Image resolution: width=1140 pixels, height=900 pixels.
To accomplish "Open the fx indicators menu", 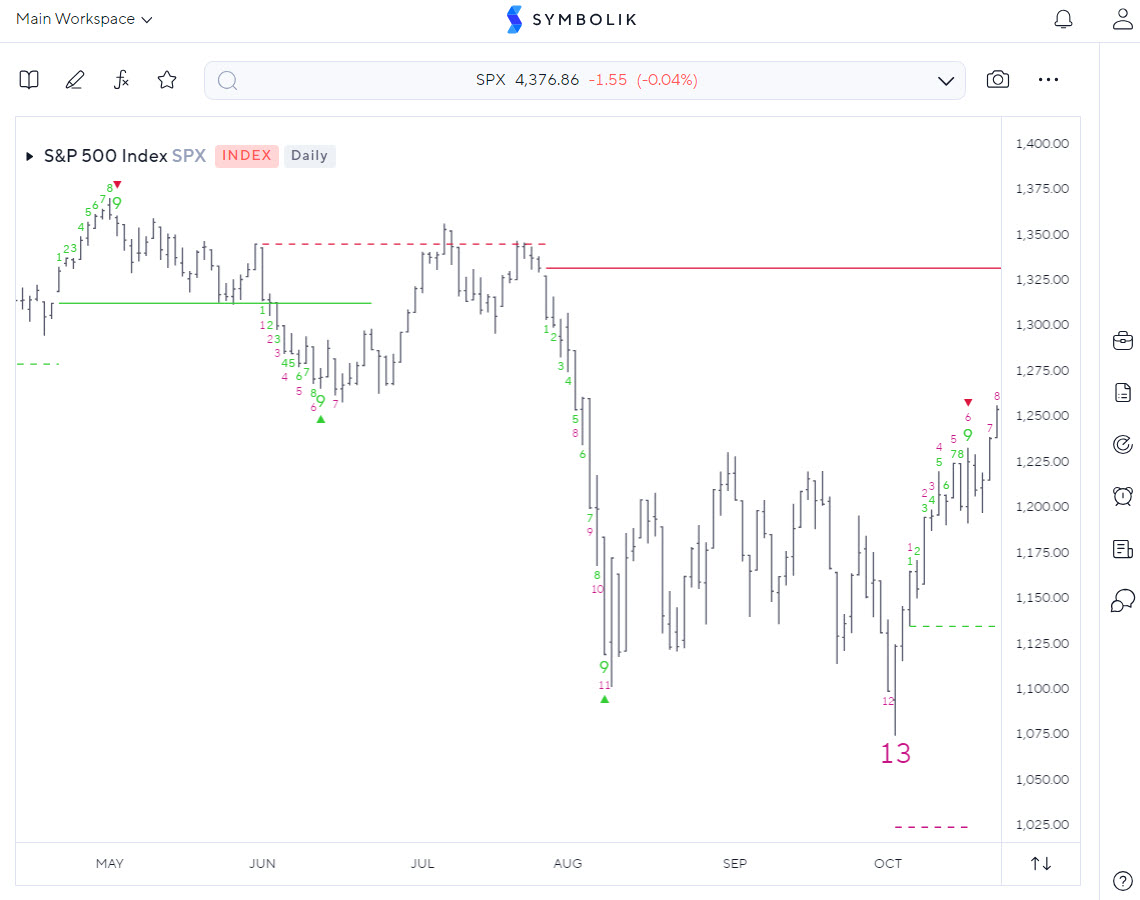I will [x=121, y=80].
